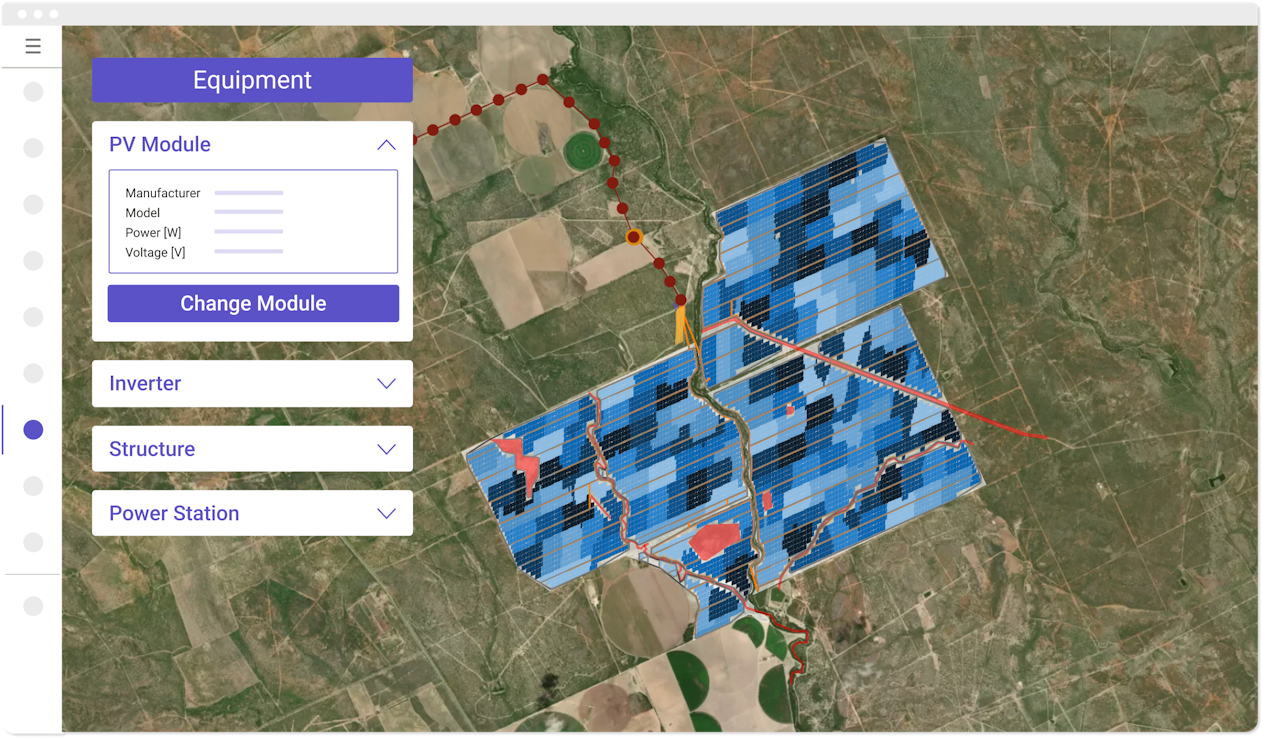Screen dimensions: 1262x738
Task: Click the Change Module button
Action: tap(253, 304)
